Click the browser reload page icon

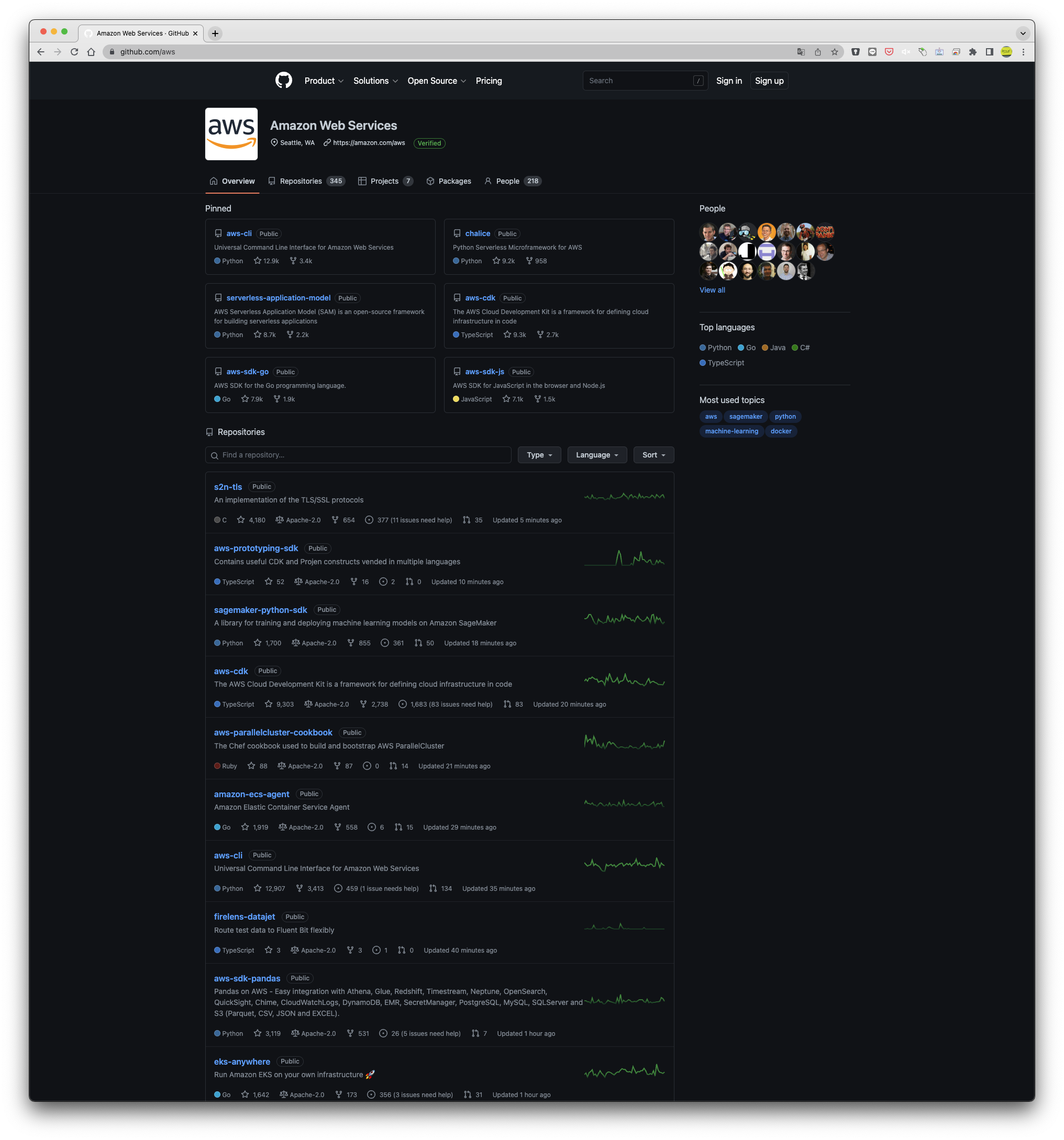[x=74, y=52]
